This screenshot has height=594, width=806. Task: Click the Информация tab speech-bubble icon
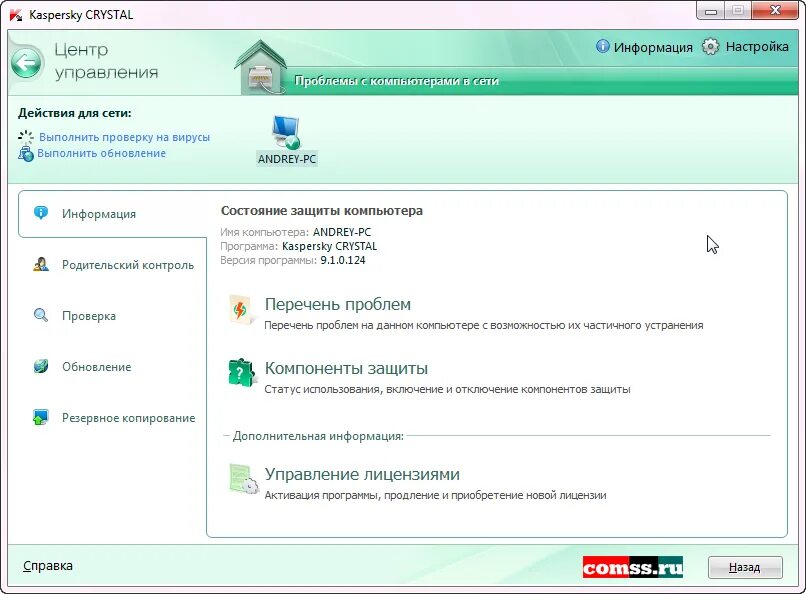[x=41, y=213]
